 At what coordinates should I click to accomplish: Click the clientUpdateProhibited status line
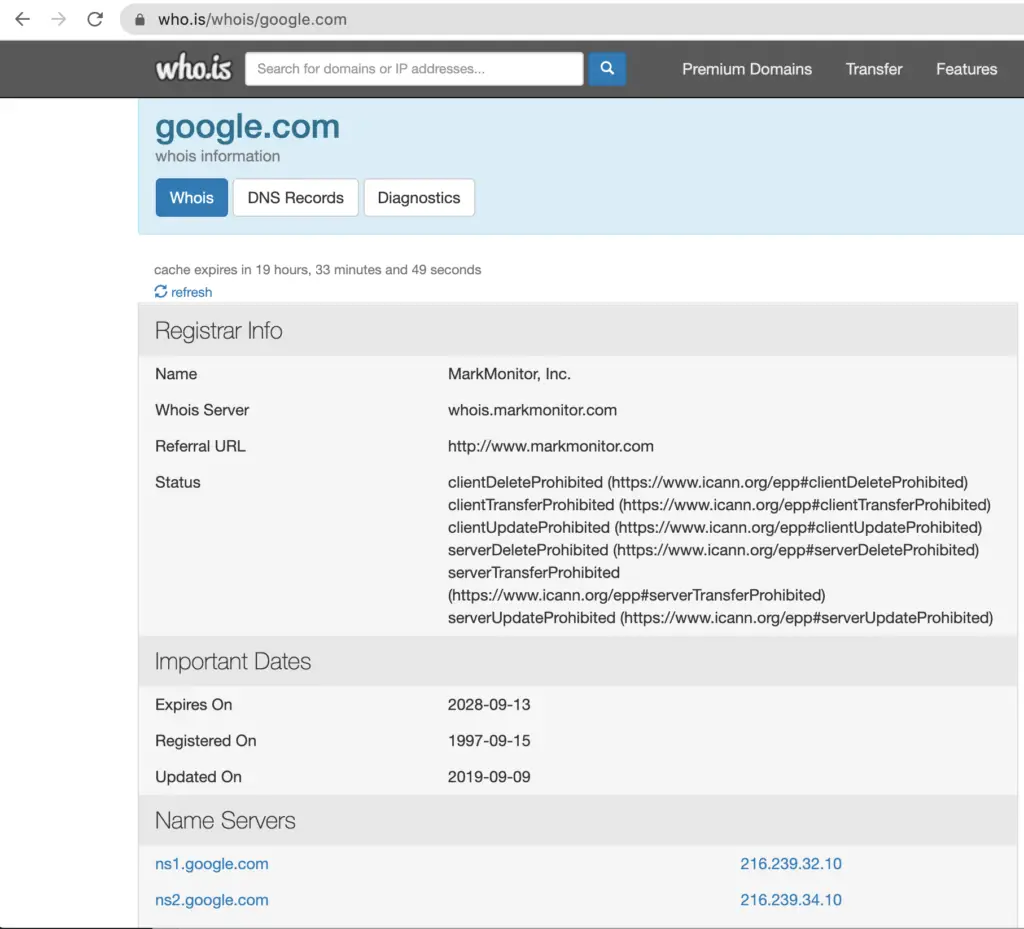[715, 527]
